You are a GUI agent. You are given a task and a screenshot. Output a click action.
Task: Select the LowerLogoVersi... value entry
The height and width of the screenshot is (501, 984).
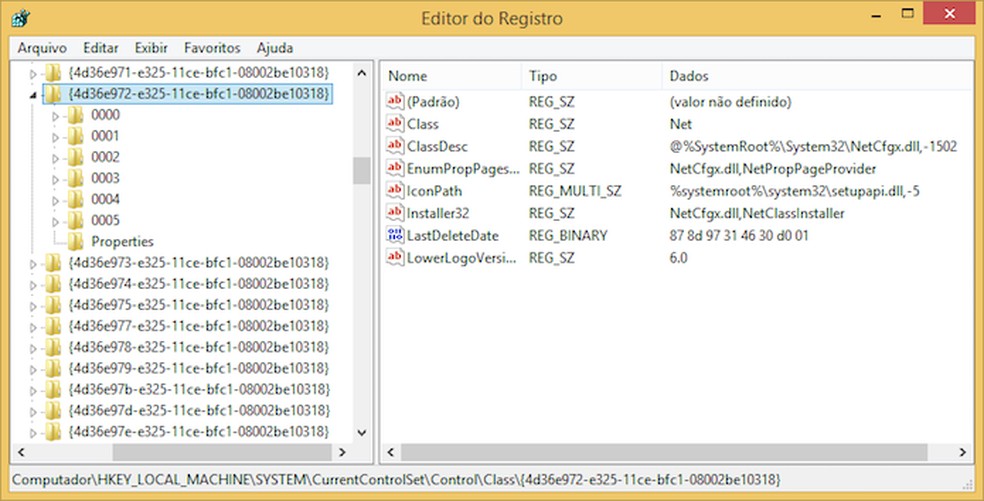[x=462, y=258]
